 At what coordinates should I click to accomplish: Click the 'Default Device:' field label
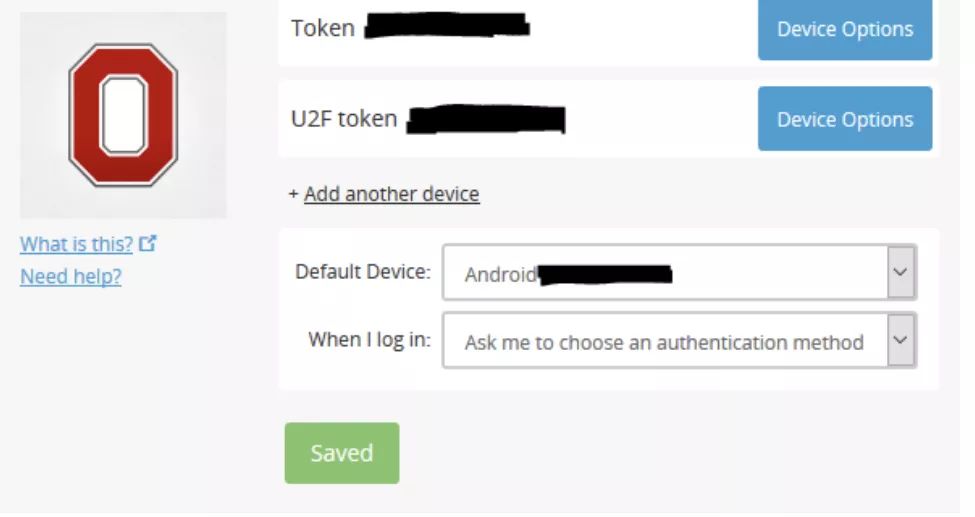pos(363,271)
